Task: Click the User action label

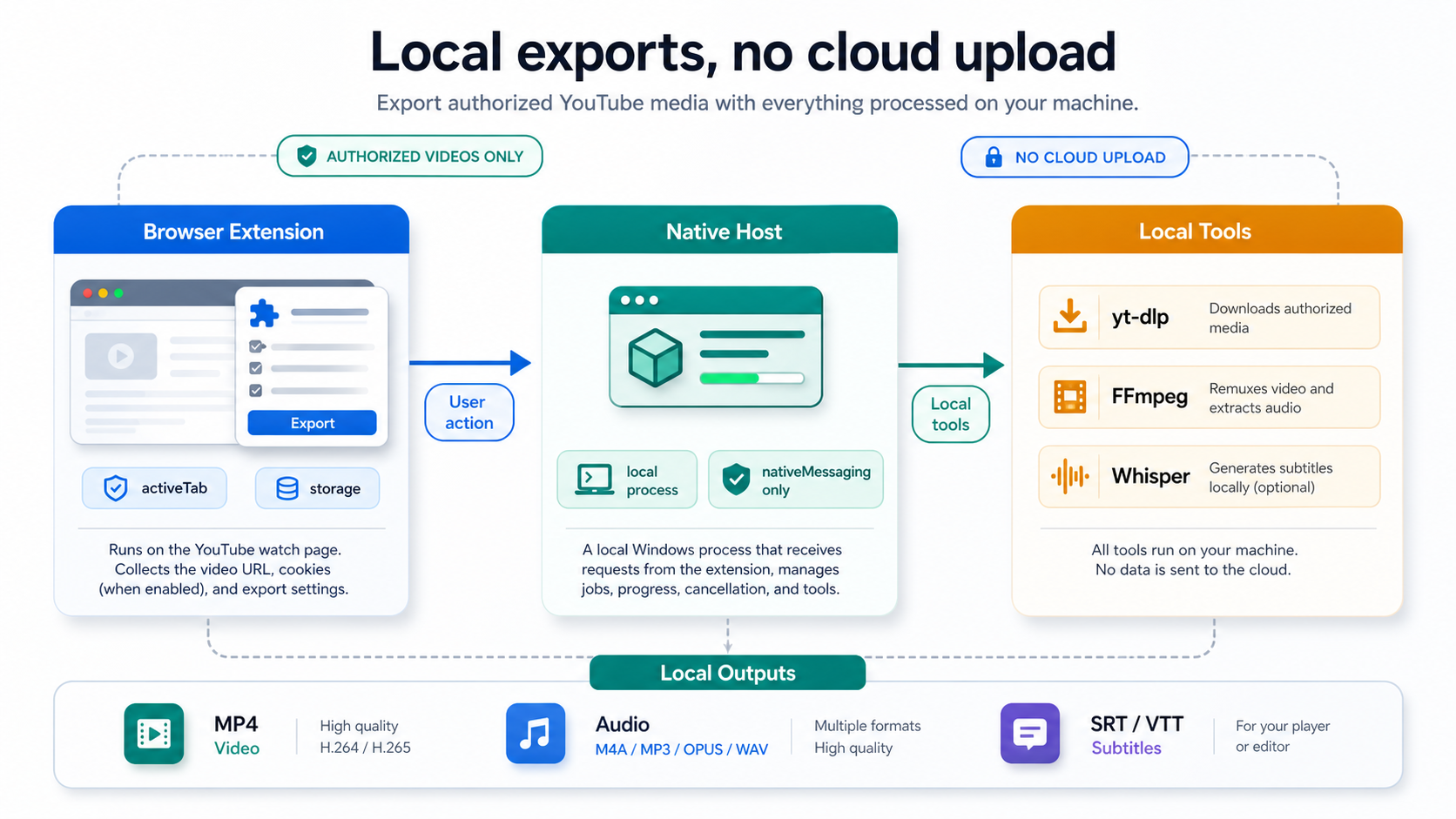Action: pos(469,413)
